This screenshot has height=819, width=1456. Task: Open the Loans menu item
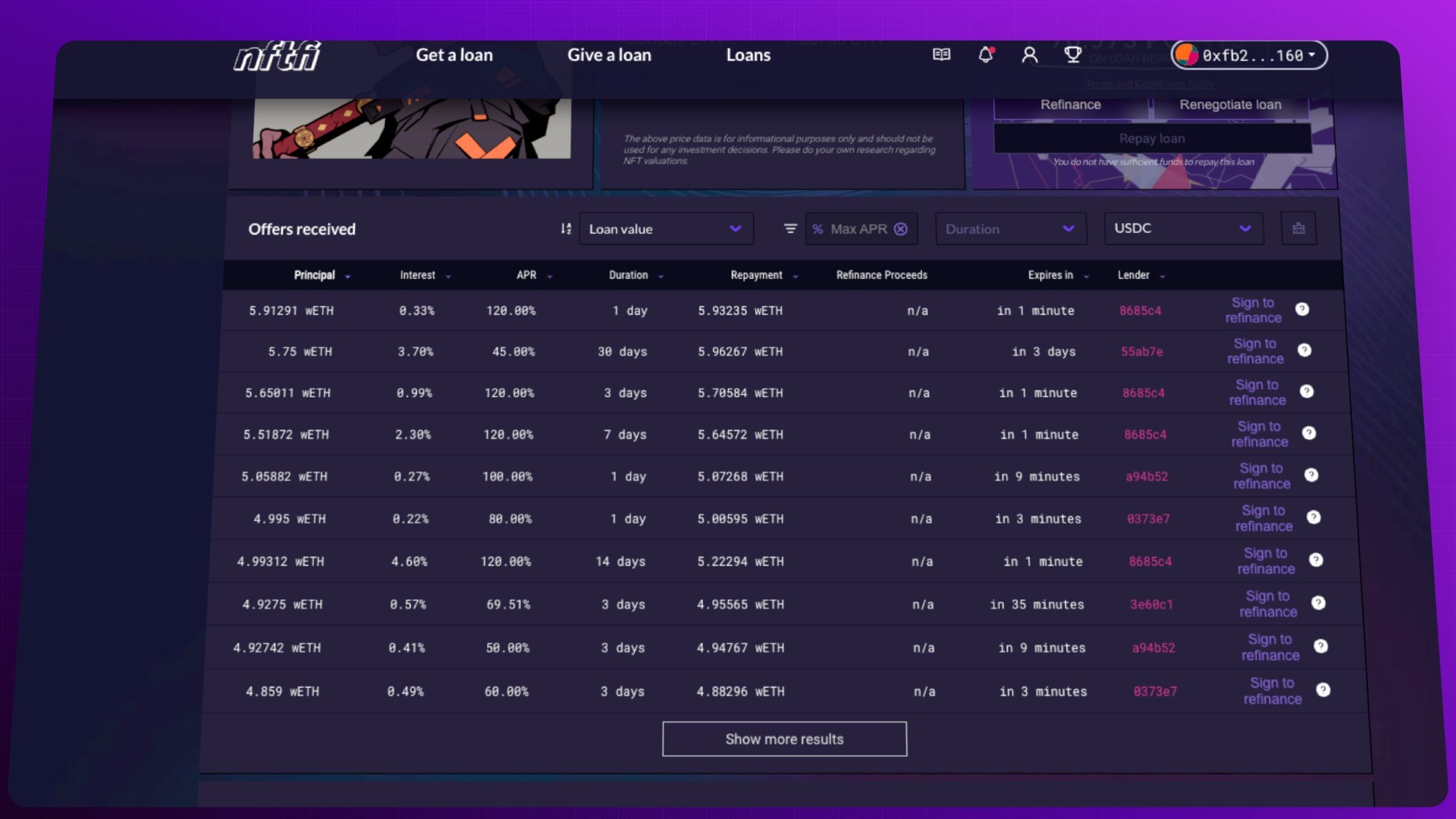coord(748,55)
